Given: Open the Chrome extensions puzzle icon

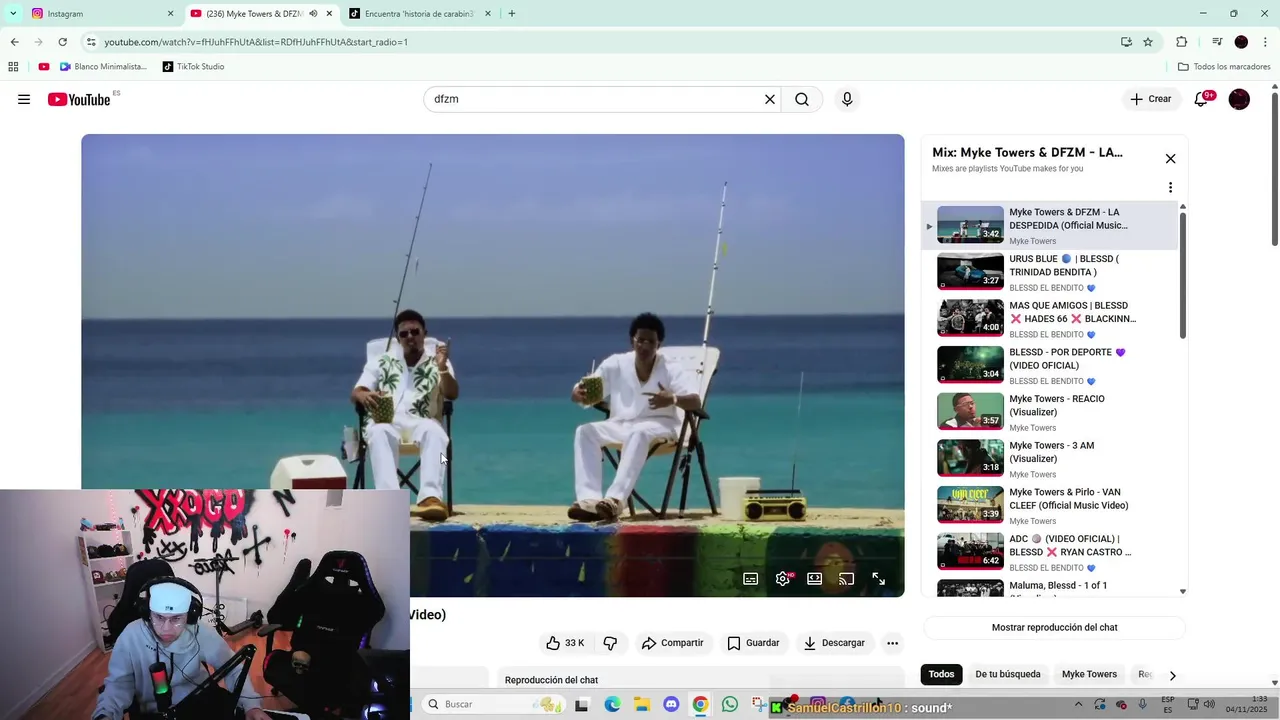Looking at the screenshot, I should tap(1182, 42).
